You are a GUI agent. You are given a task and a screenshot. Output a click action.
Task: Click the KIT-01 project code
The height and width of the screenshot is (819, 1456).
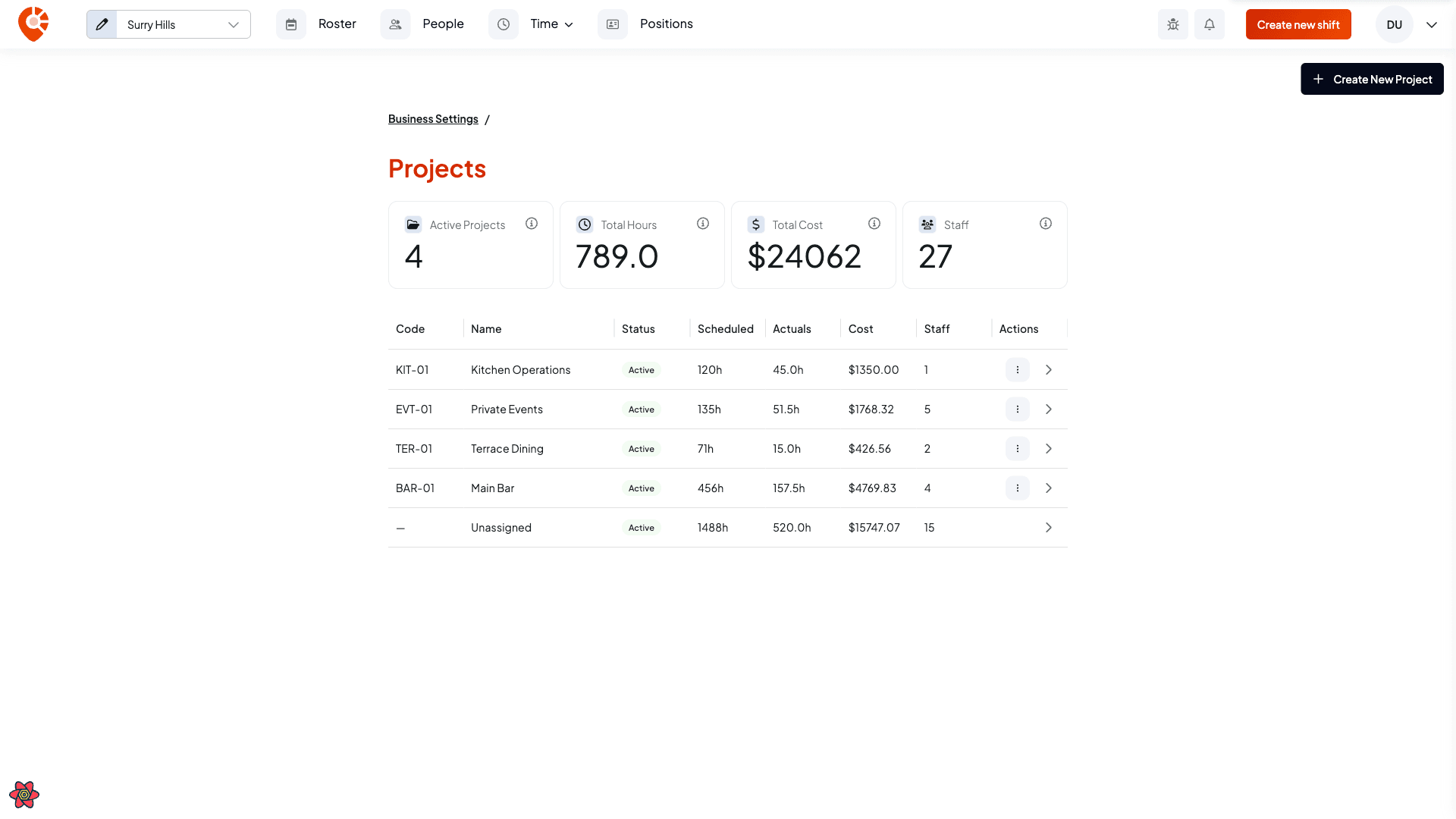click(413, 370)
